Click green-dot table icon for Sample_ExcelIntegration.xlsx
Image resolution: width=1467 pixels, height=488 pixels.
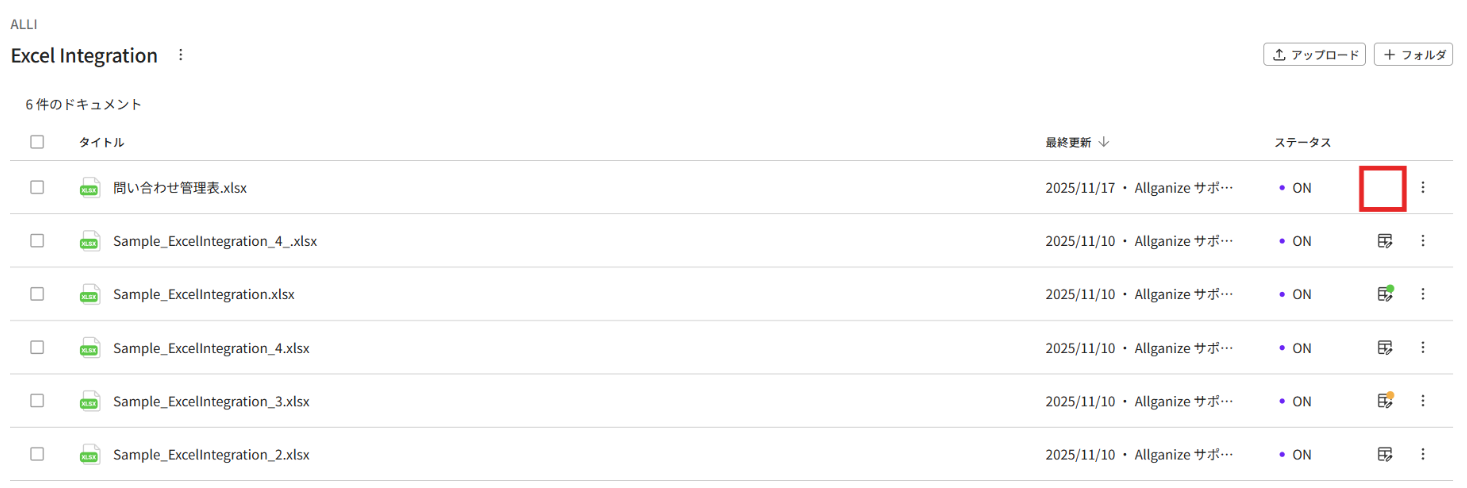click(x=1384, y=294)
